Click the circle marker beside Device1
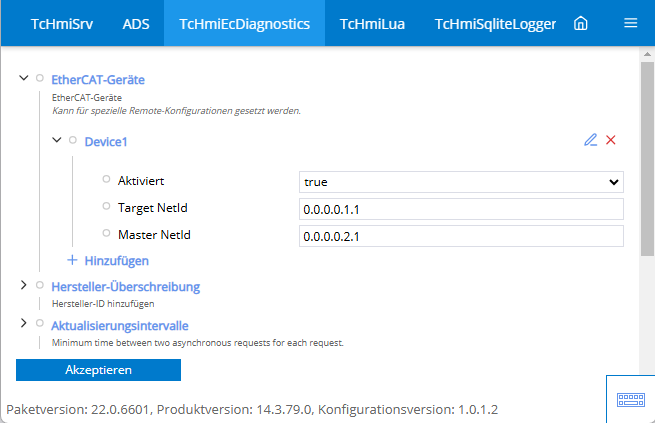This screenshot has width=655, height=423. point(73,141)
